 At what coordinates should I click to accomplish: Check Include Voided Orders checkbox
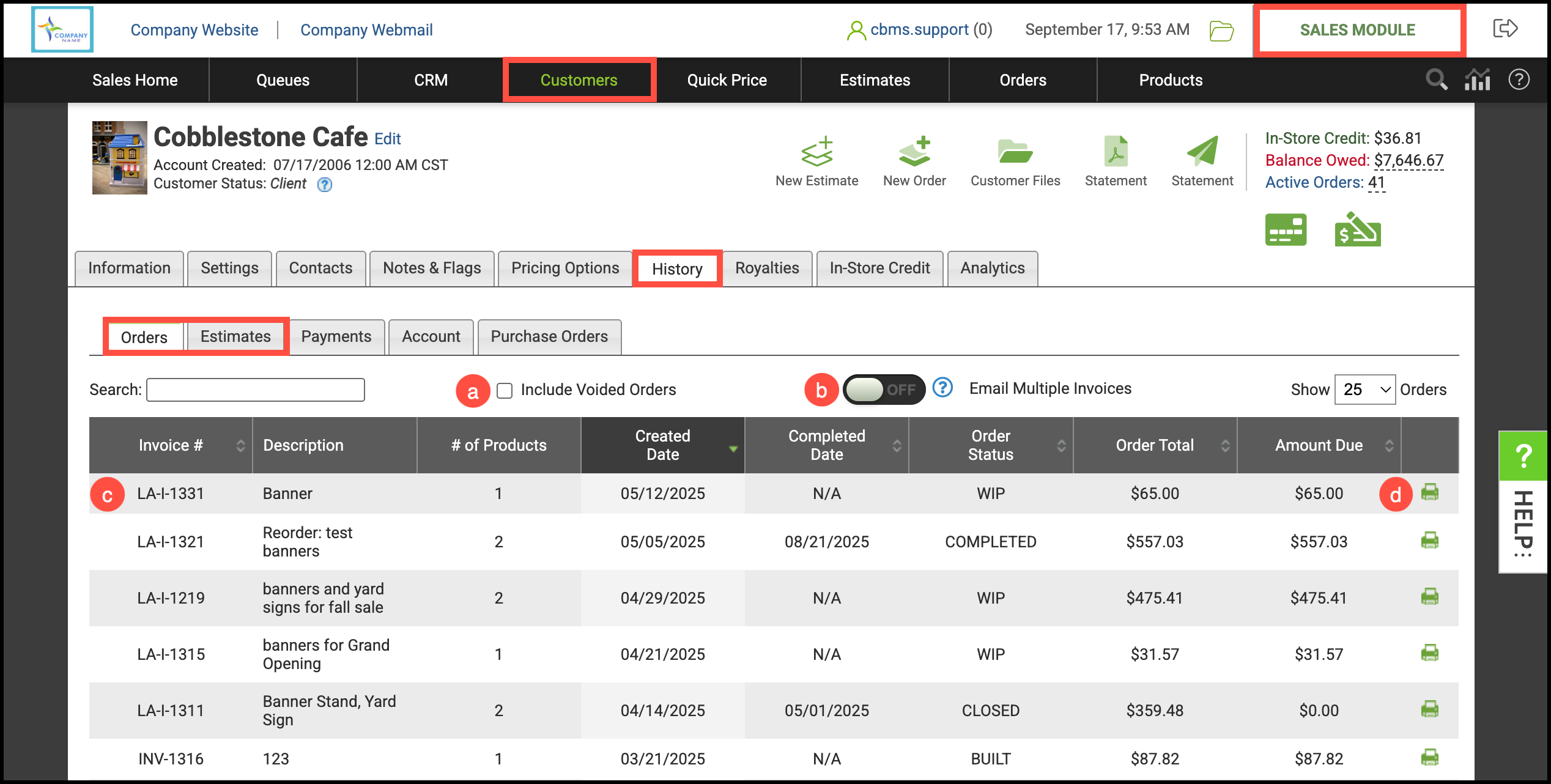(505, 390)
